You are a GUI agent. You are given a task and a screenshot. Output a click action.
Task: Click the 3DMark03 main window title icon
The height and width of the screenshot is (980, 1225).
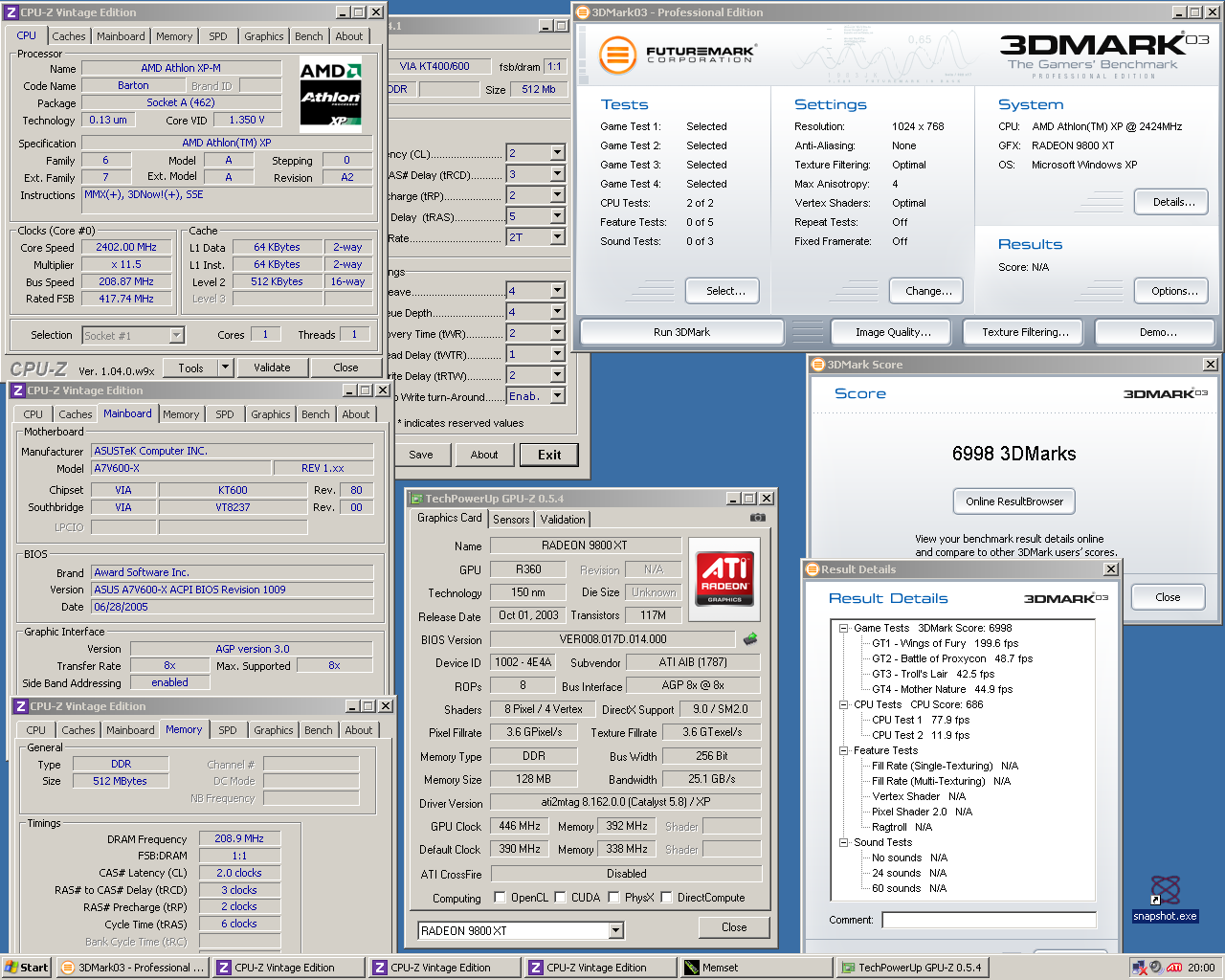582,11
